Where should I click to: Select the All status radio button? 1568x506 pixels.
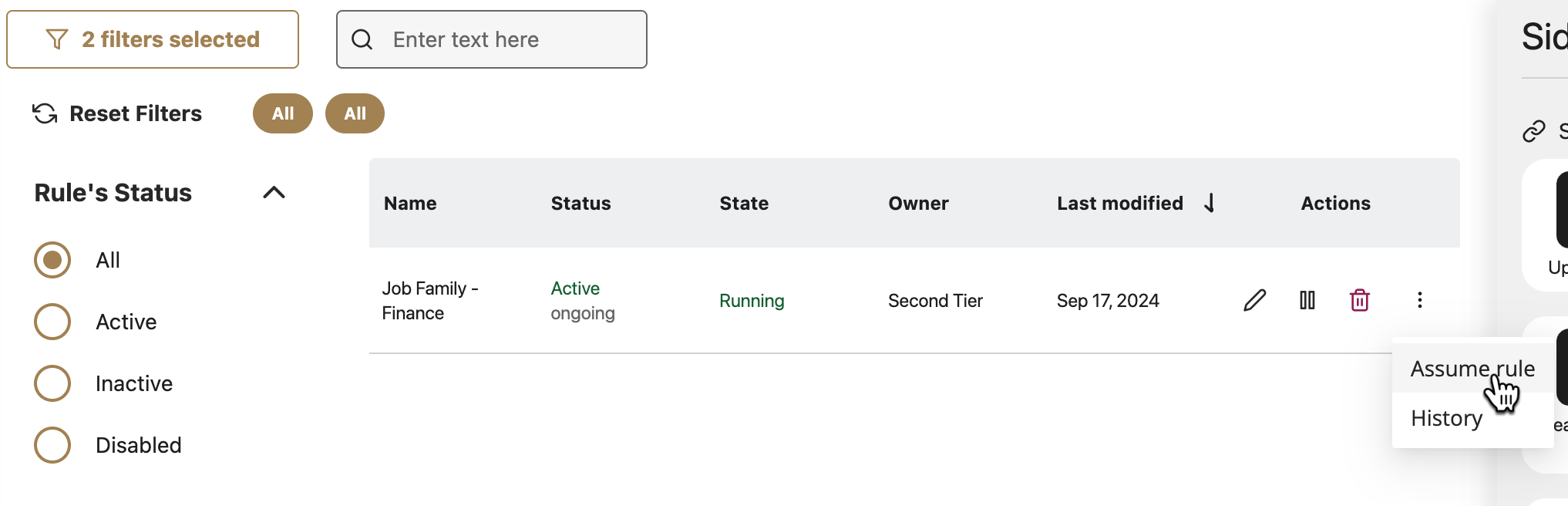52,260
